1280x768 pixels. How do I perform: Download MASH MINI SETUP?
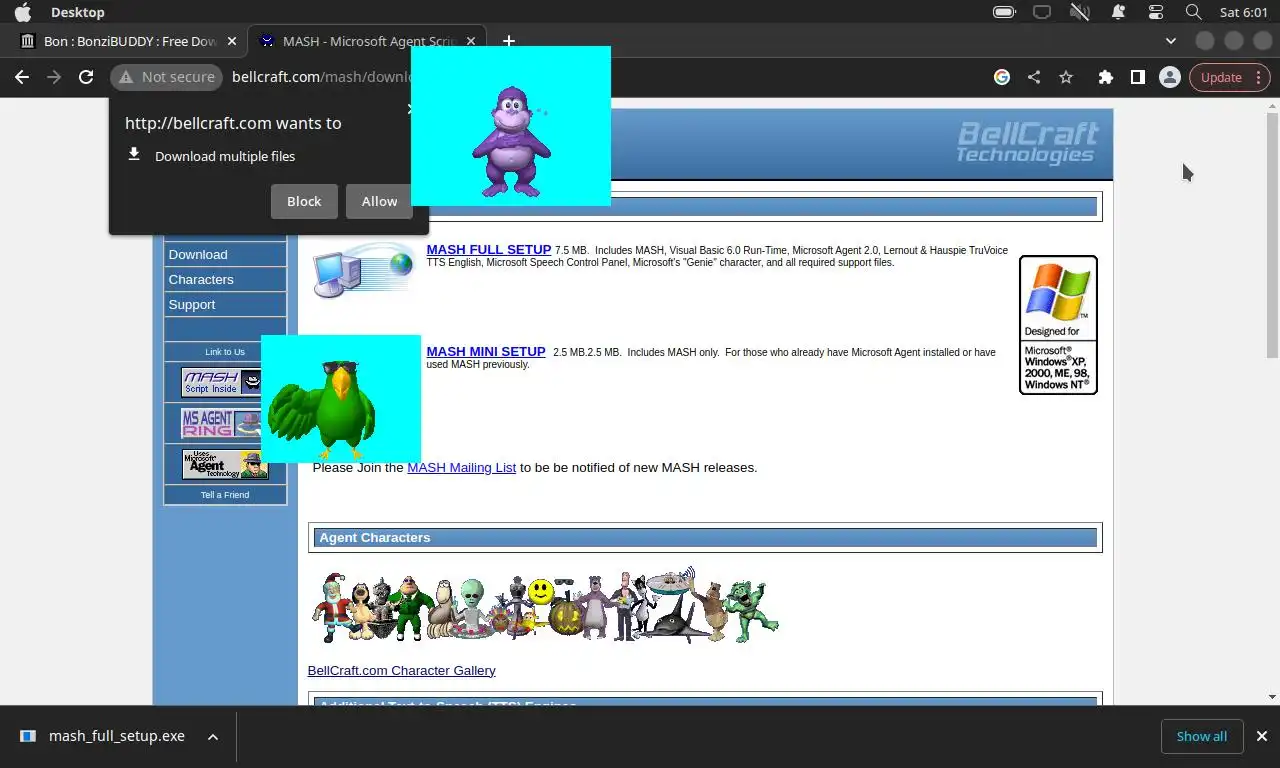coord(486,352)
